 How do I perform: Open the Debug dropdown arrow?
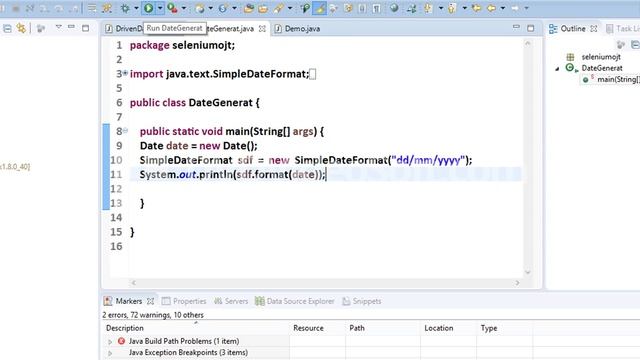click(136, 8)
